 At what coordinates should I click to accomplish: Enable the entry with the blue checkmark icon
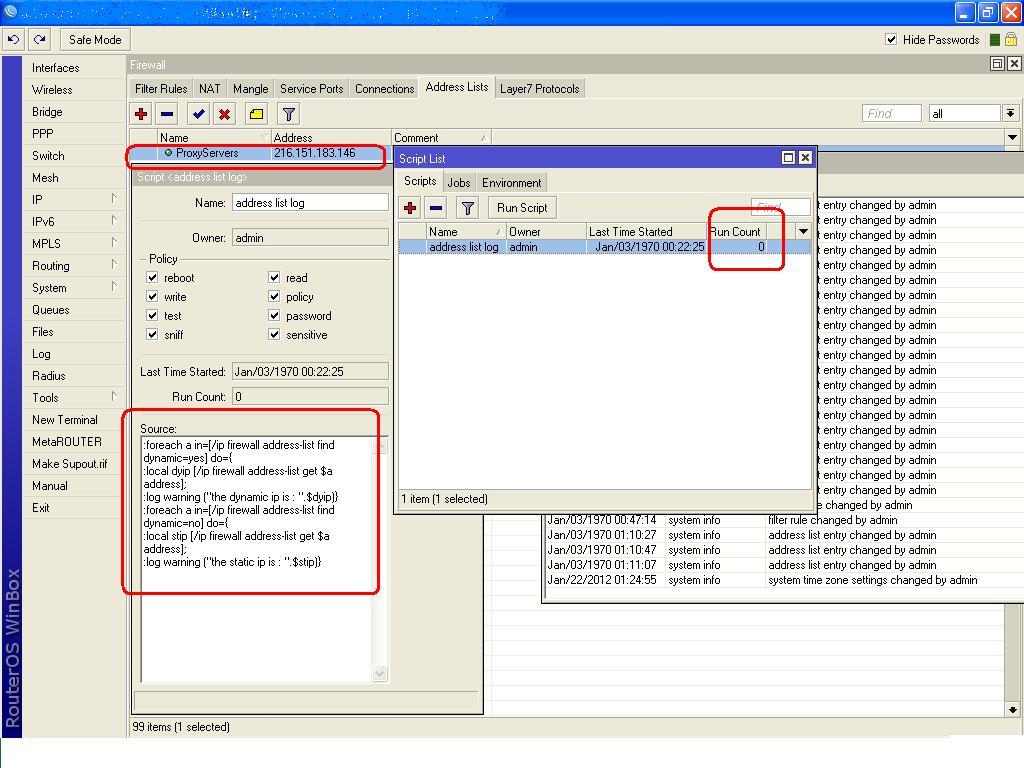point(199,114)
